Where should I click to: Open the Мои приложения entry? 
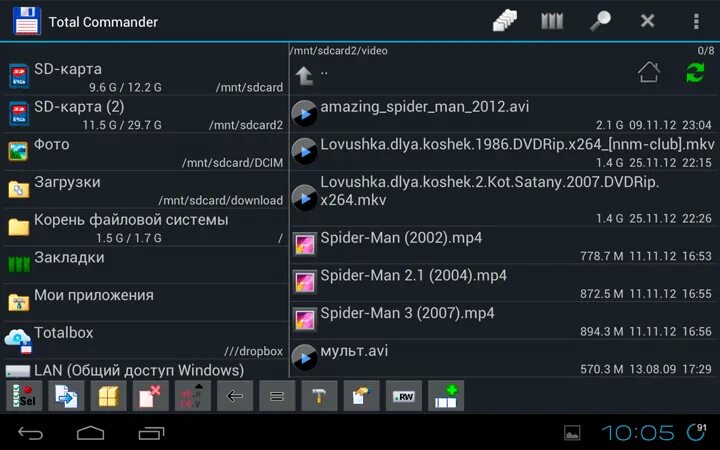click(x=145, y=303)
